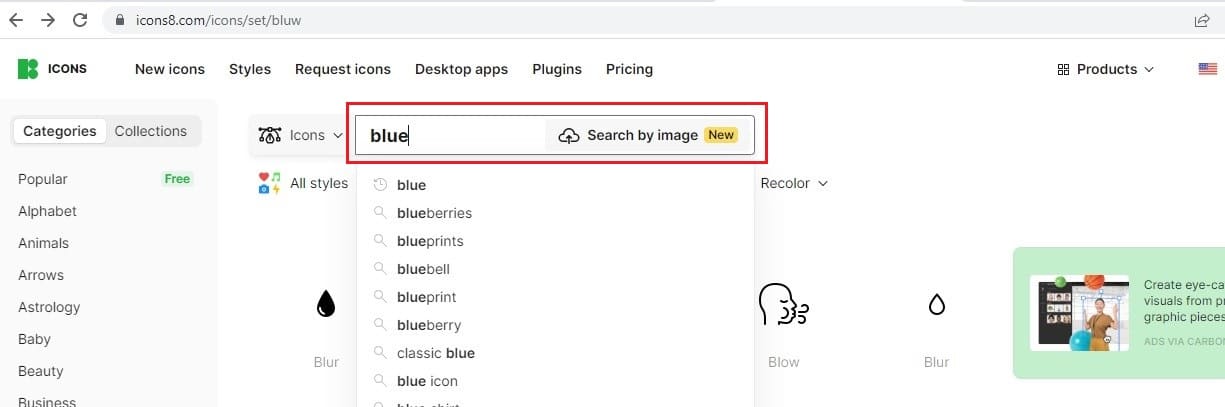The width and height of the screenshot is (1225, 407).
Task: Go back with browser back arrow
Action: [x=15, y=20]
